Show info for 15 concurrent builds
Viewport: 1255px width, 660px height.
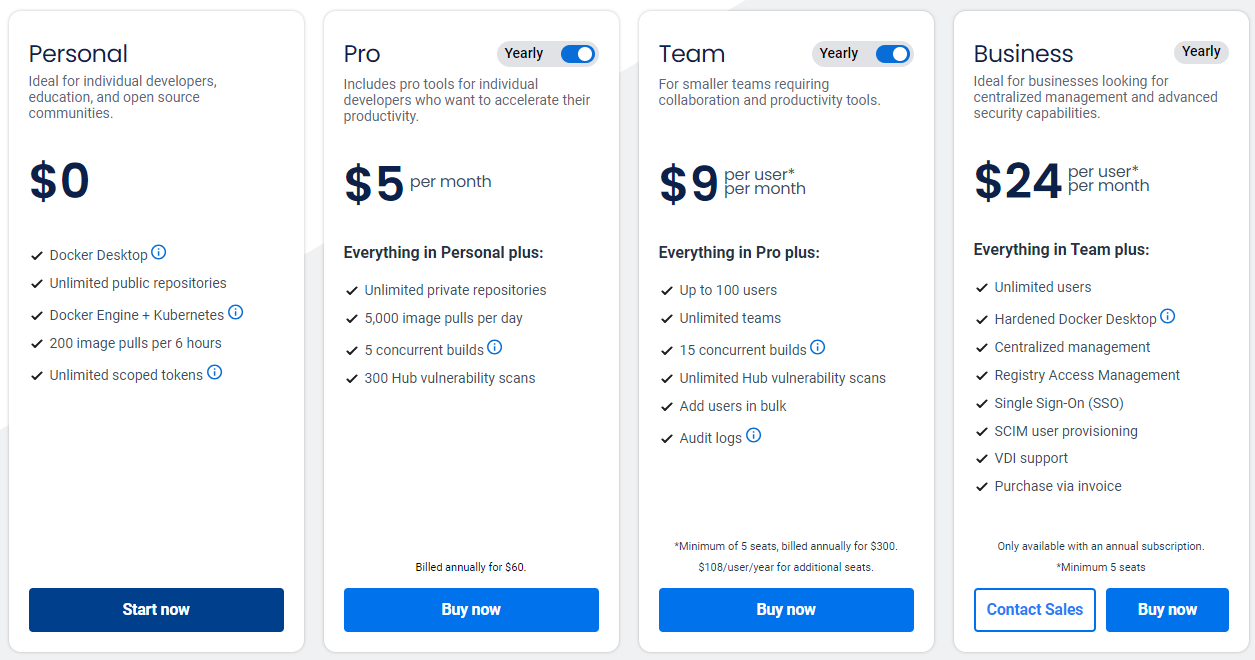(x=818, y=348)
